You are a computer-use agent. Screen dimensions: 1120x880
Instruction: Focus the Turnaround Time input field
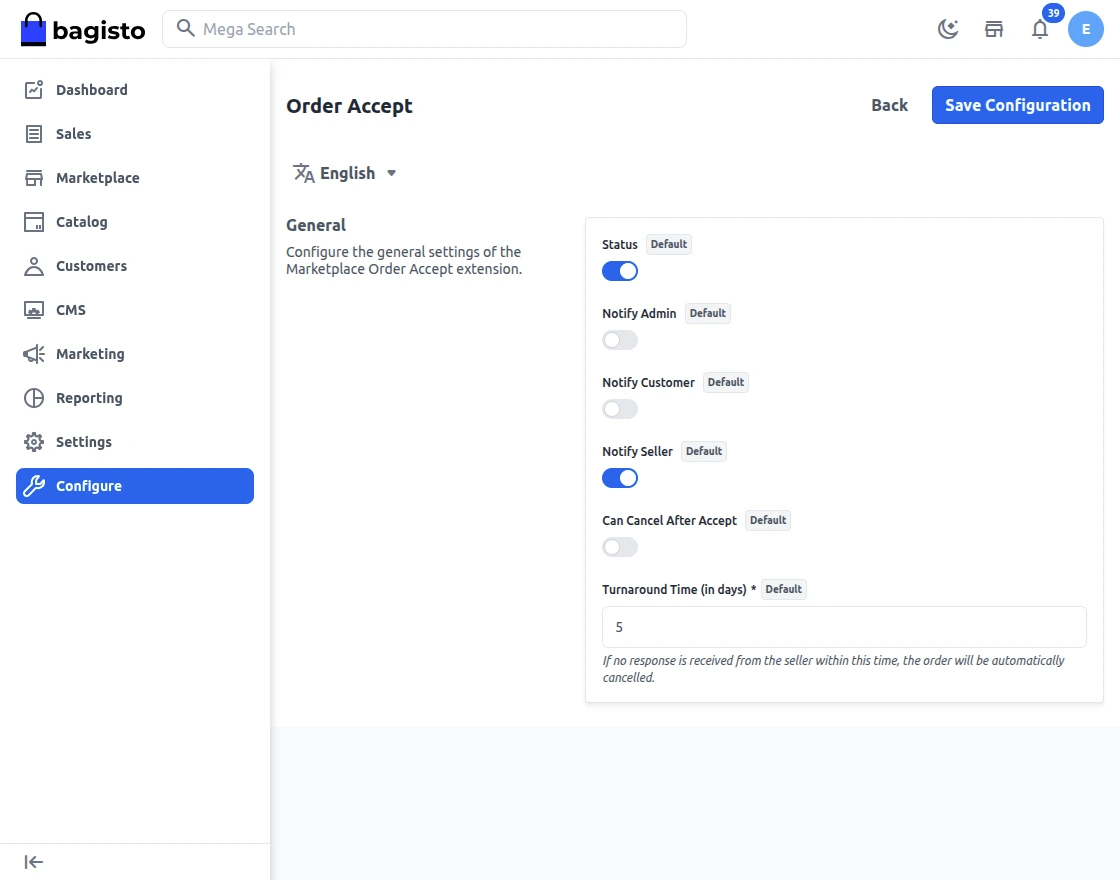(844, 627)
